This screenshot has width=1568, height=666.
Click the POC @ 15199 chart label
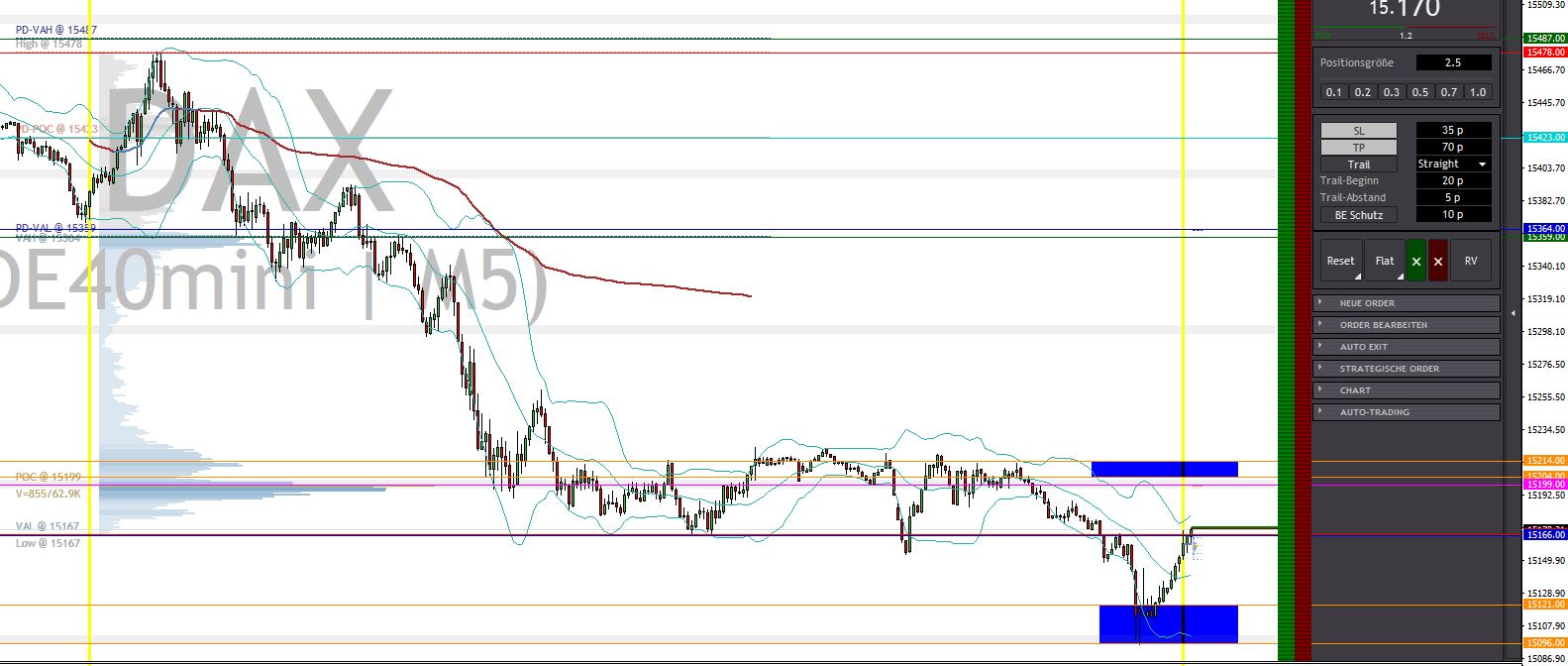[49, 478]
